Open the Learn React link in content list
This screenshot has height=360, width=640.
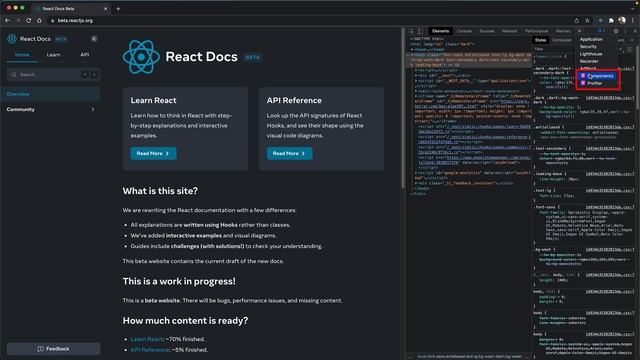coord(147,339)
